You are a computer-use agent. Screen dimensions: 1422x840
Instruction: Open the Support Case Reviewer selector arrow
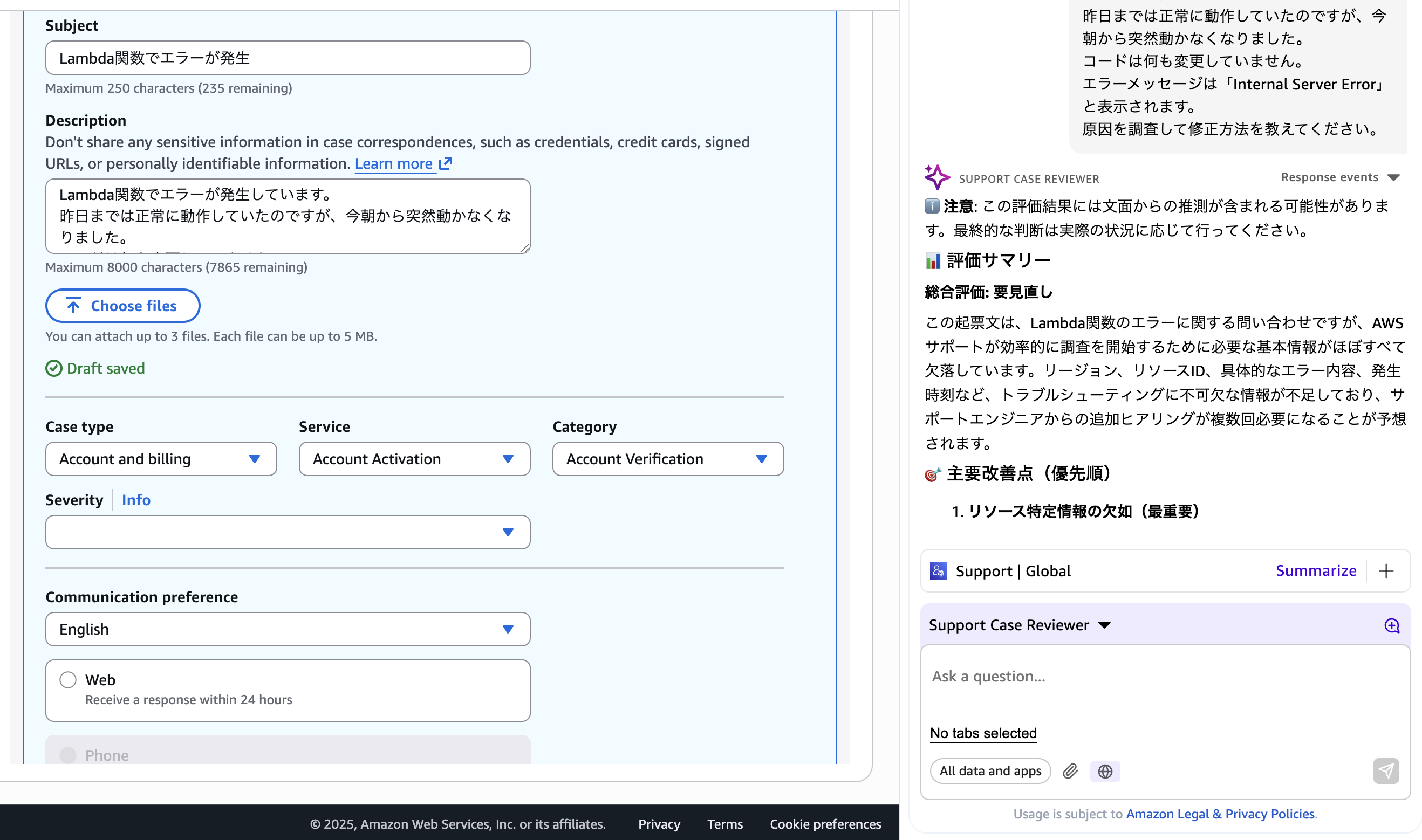pyautogui.click(x=1104, y=625)
